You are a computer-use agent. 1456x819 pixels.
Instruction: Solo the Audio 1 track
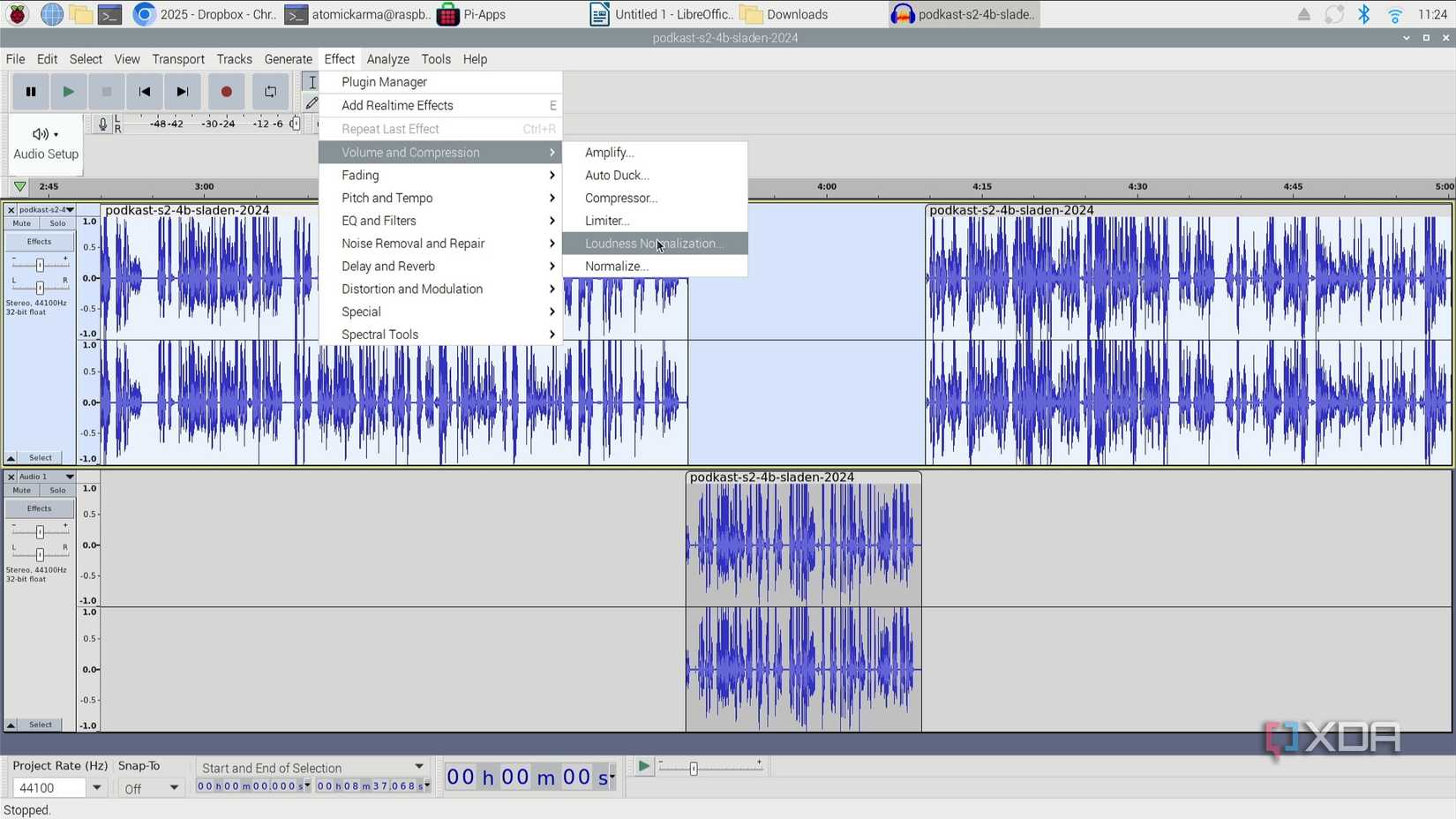57,491
